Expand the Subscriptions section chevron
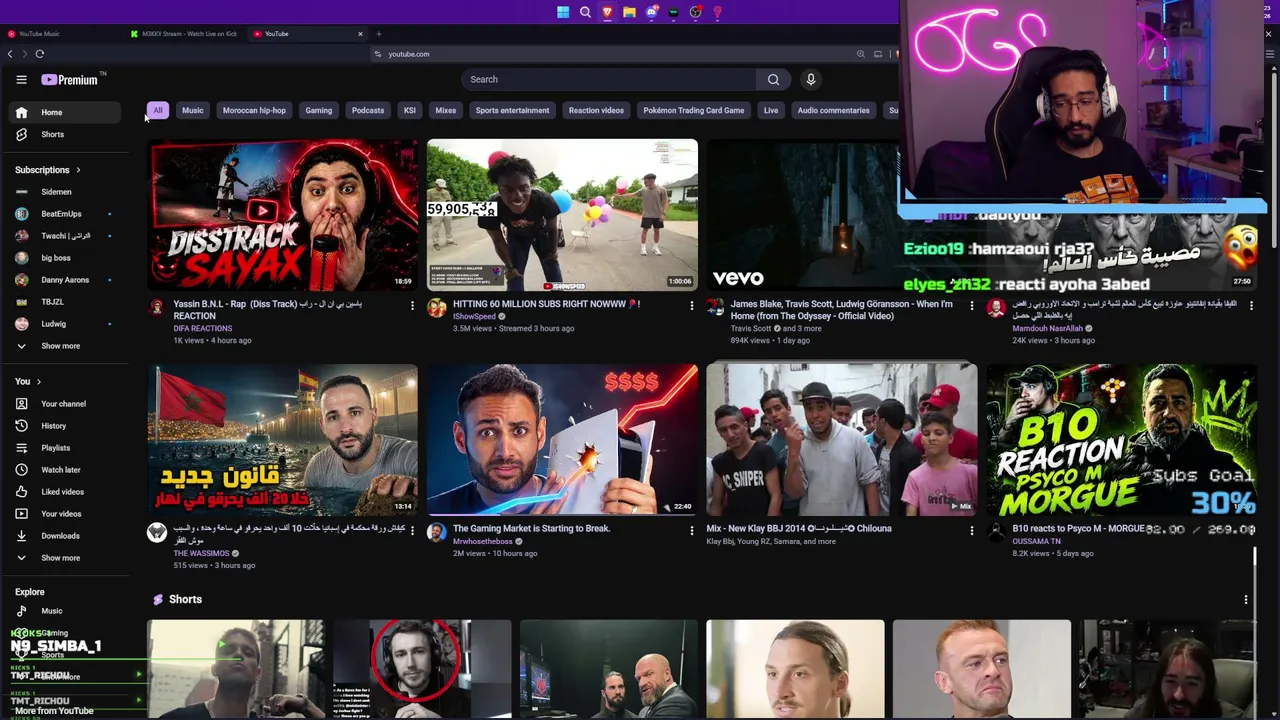Image resolution: width=1280 pixels, height=720 pixels. (x=78, y=170)
